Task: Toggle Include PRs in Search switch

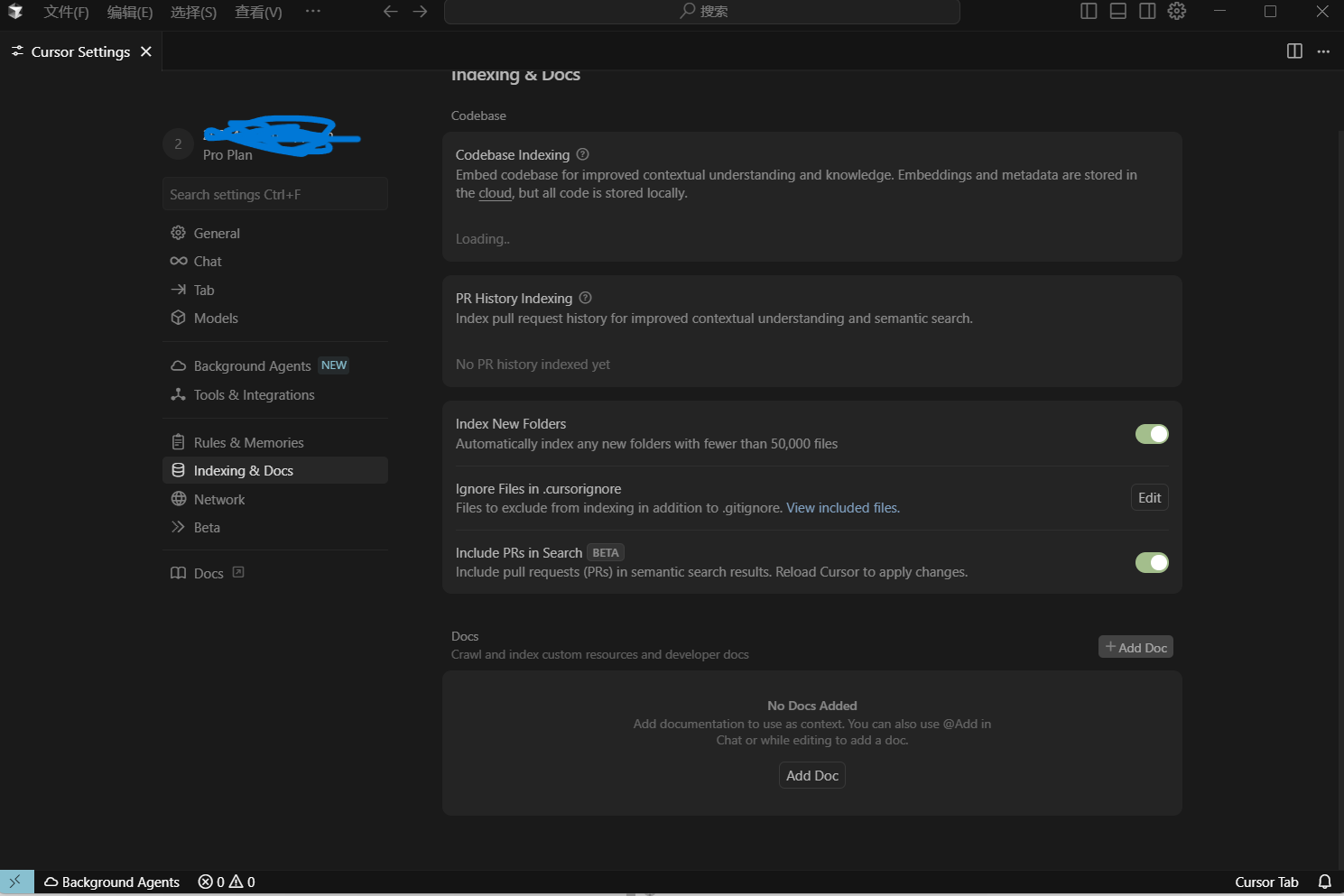Action: tap(1152, 562)
